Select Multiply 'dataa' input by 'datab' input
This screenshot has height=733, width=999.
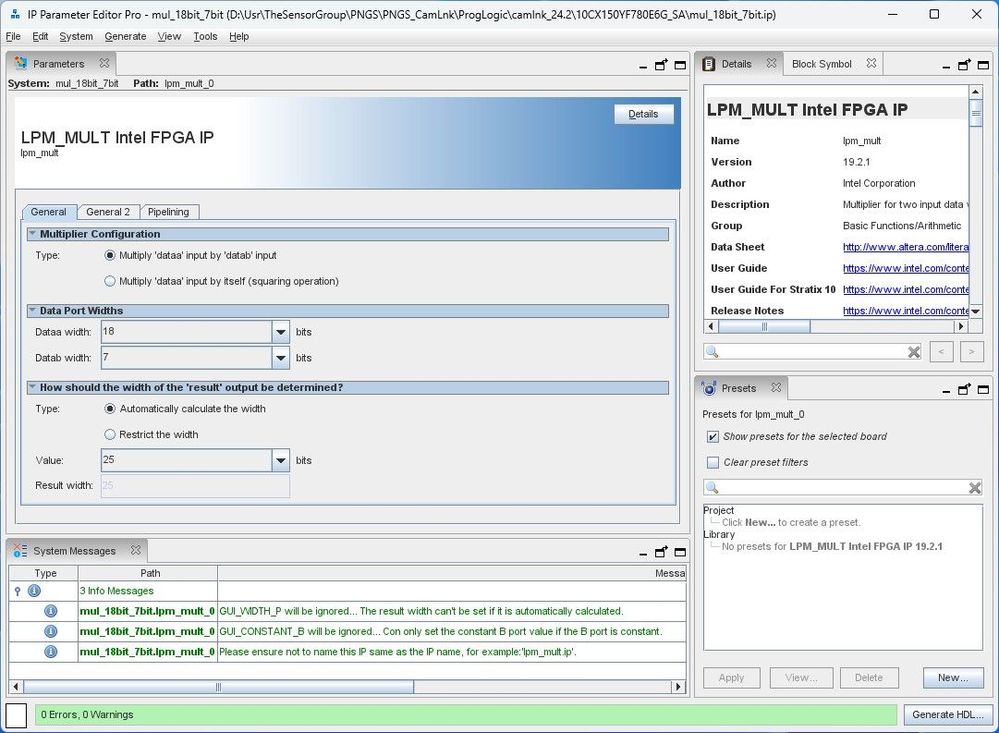tap(110, 256)
